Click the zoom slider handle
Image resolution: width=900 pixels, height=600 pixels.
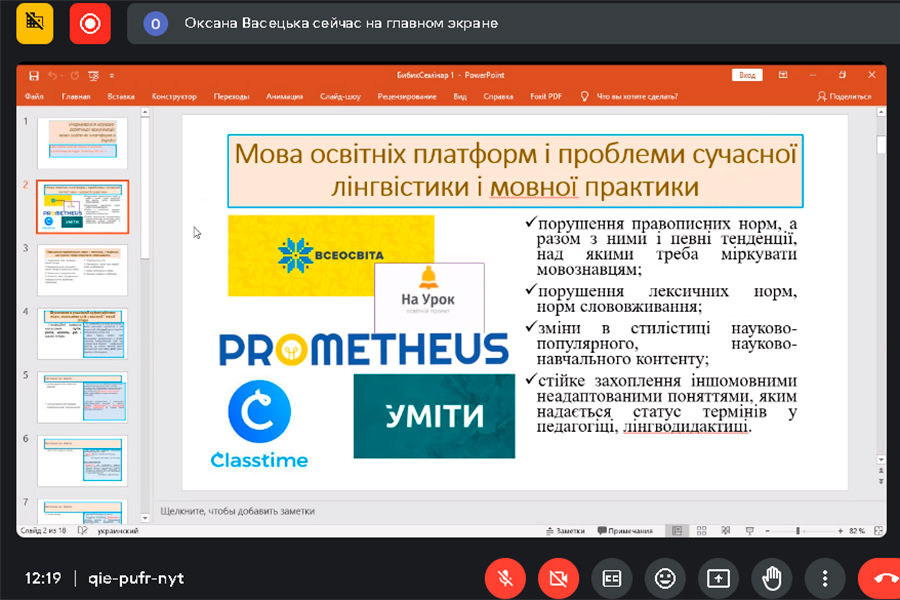click(798, 531)
